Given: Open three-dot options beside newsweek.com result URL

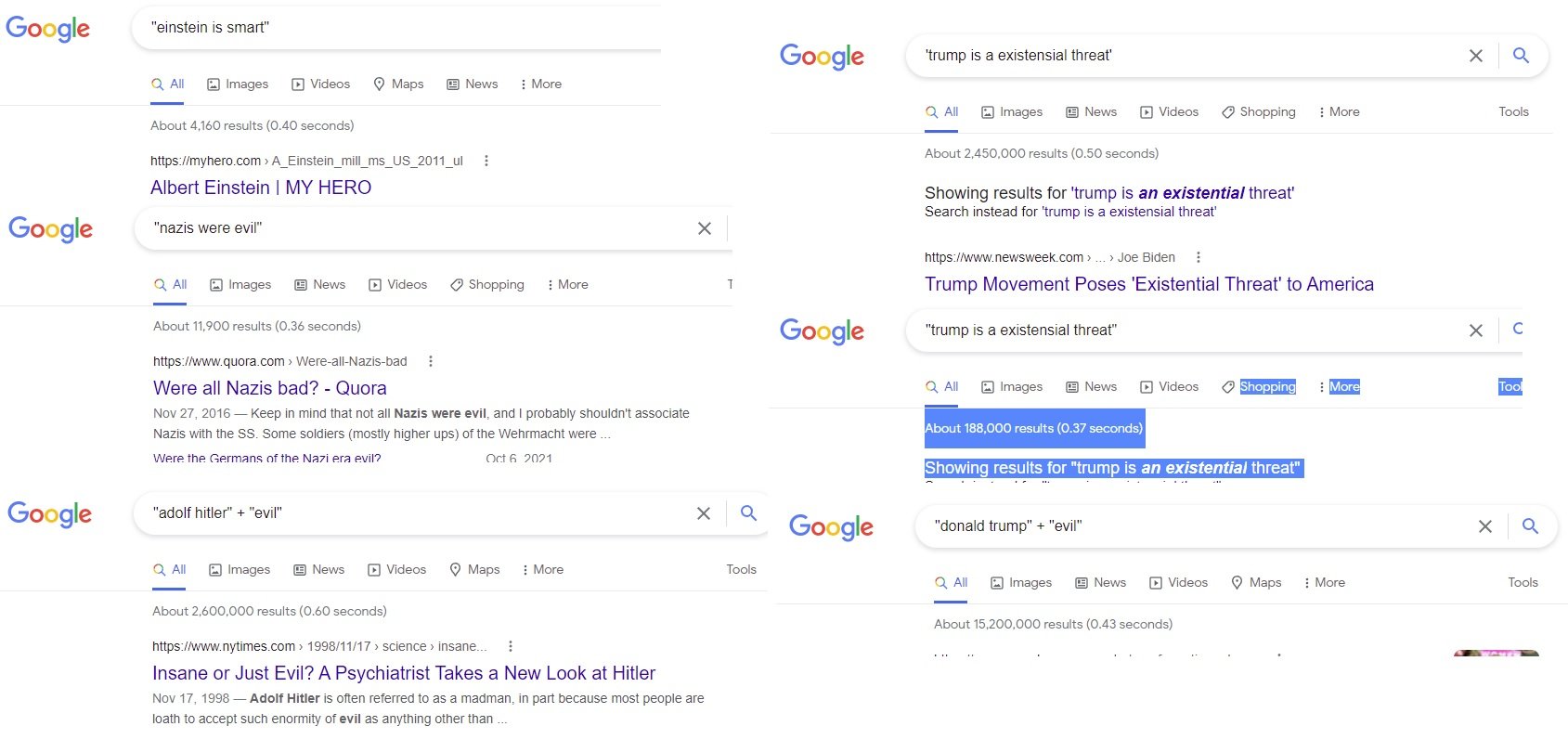Looking at the screenshot, I should coord(1199,257).
